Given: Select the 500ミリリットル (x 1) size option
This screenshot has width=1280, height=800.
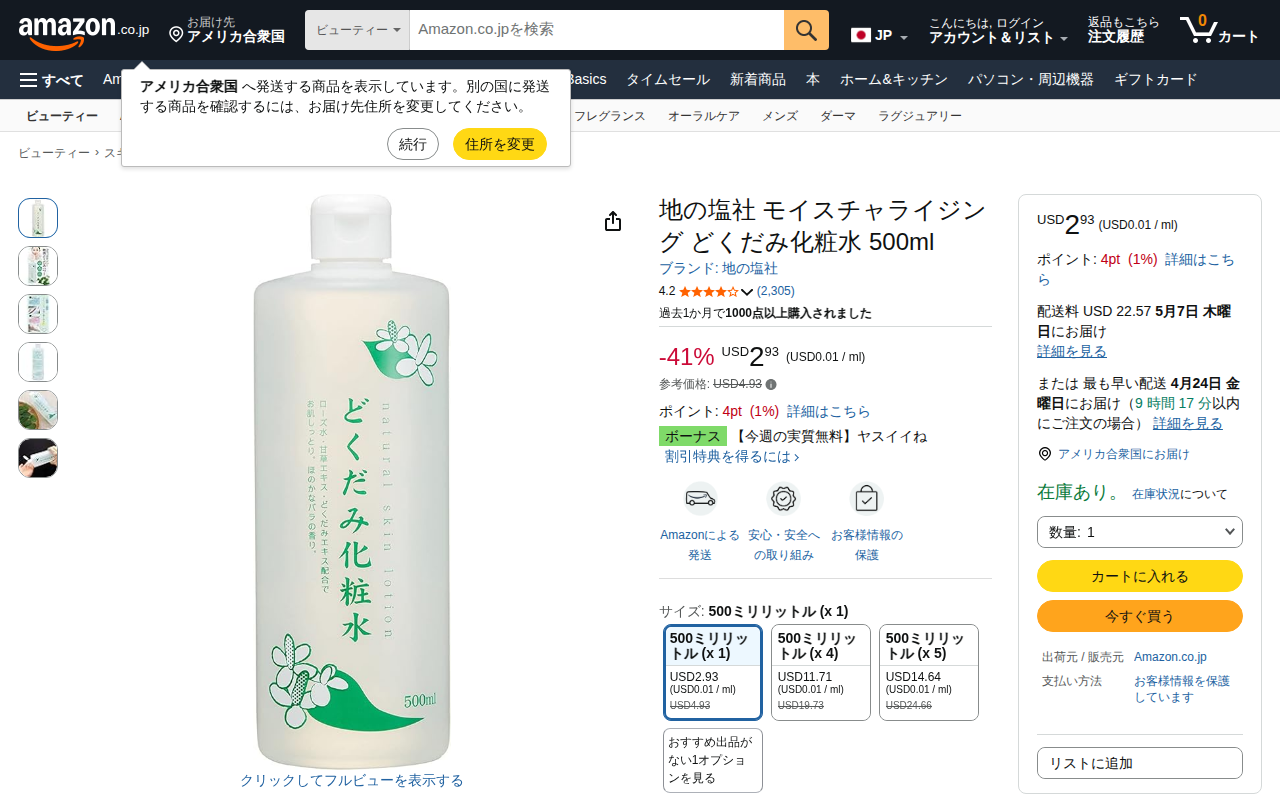Looking at the screenshot, I should (x=713, y=672).
